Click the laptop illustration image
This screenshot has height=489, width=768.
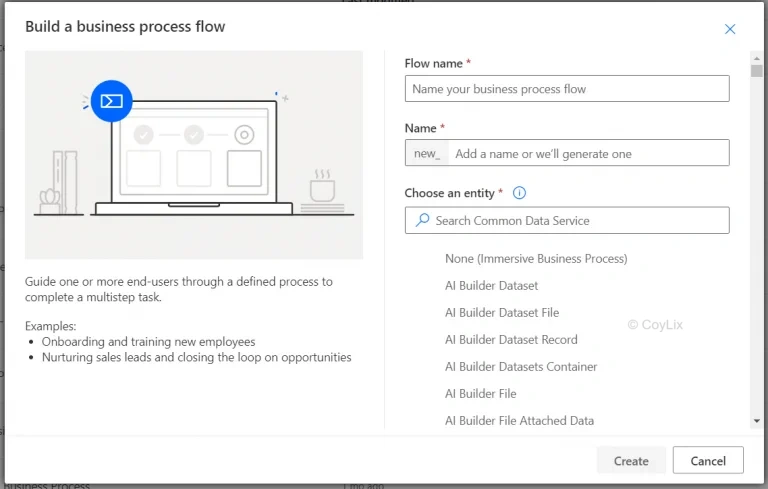(x=194, y=155)
